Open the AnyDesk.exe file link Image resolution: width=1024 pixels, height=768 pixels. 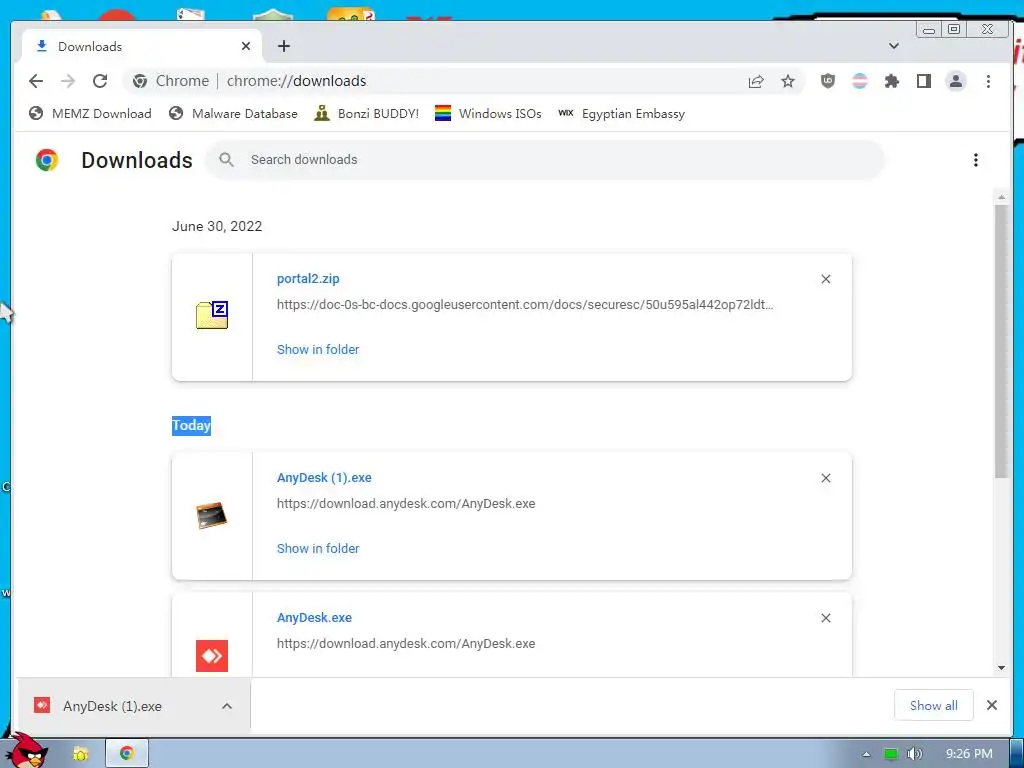(x=314, y=618)
